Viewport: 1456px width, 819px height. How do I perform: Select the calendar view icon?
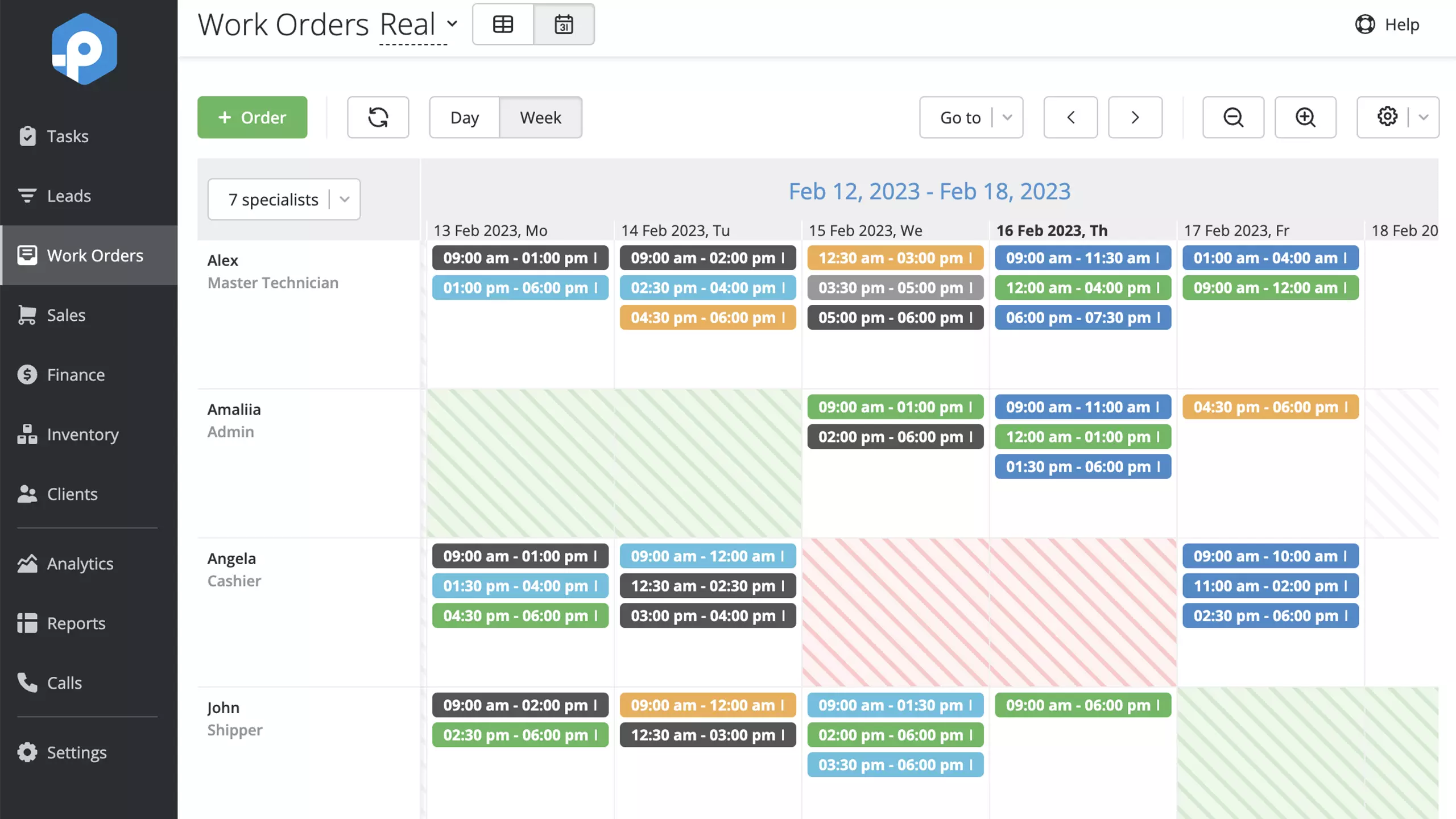pos(563,23)
